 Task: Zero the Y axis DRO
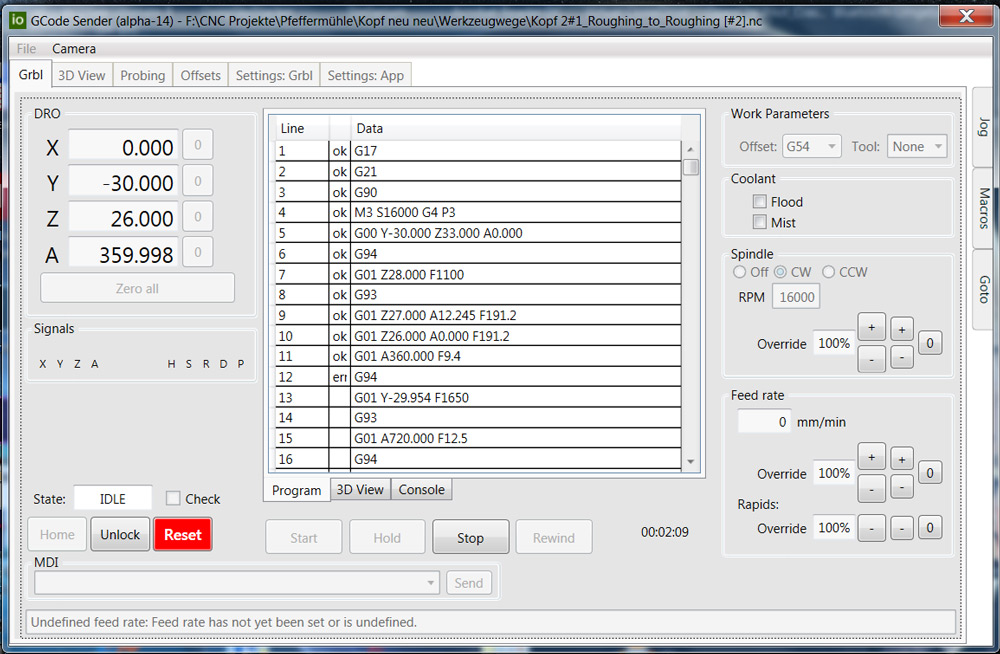coord(198,182)
